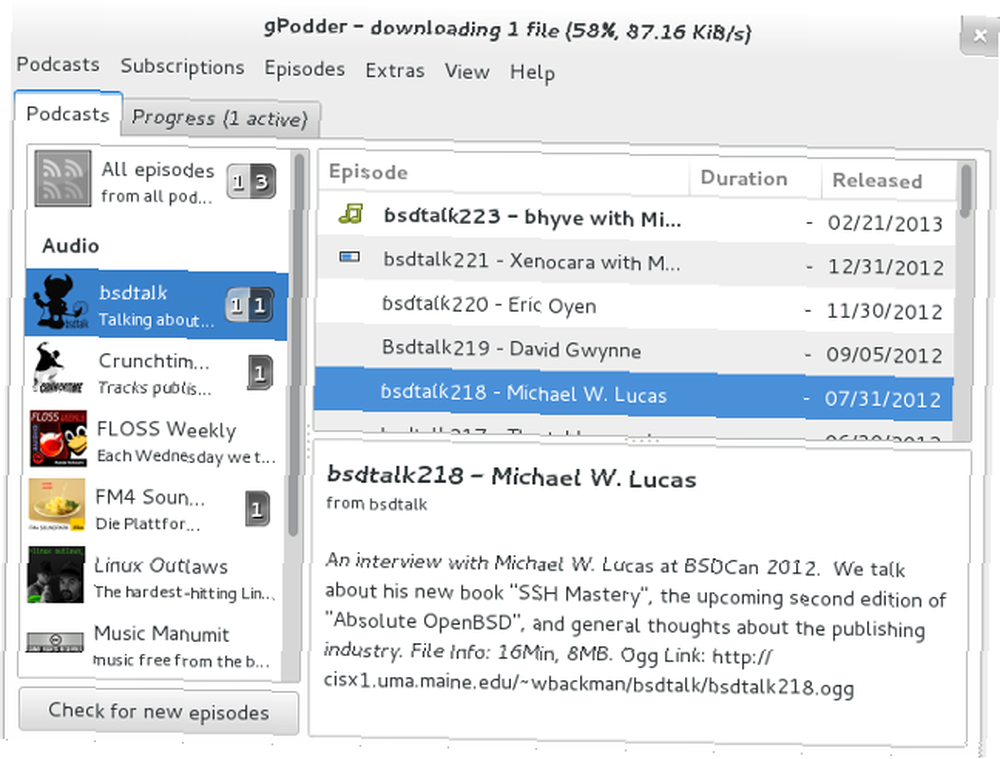Select episode bsdtalk223 - bhyve
Image resolution: width=1000 pixels, height=759 pixels.
click(636, 219)
